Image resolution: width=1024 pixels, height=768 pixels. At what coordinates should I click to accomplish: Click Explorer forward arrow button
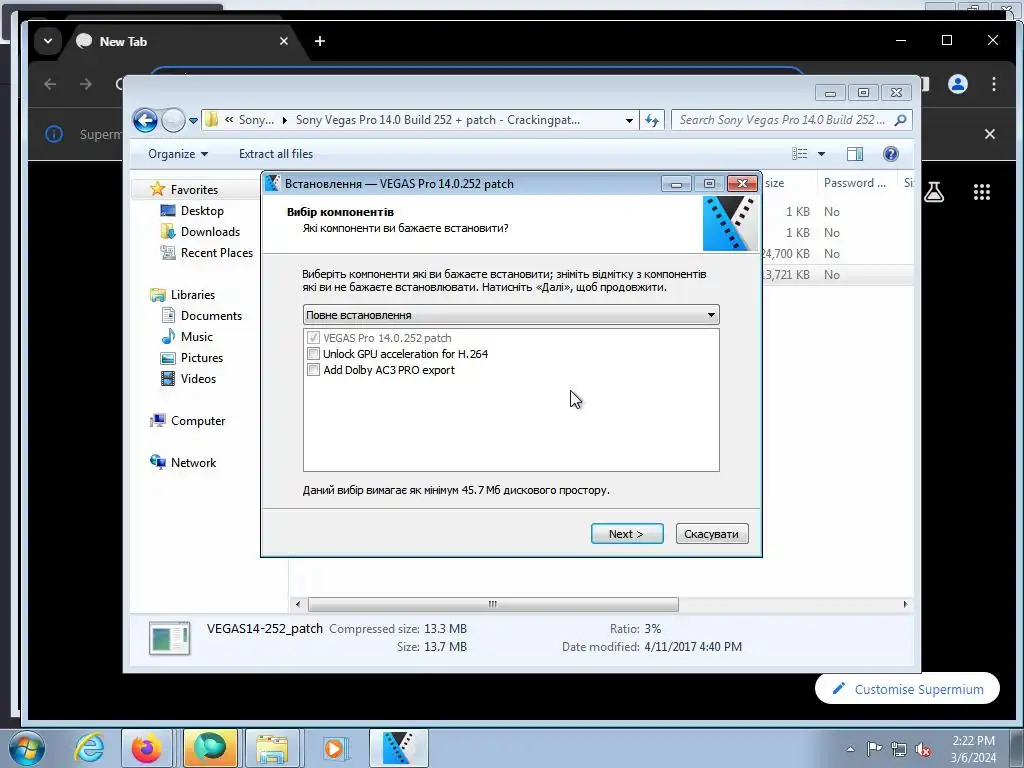(172, 120)
